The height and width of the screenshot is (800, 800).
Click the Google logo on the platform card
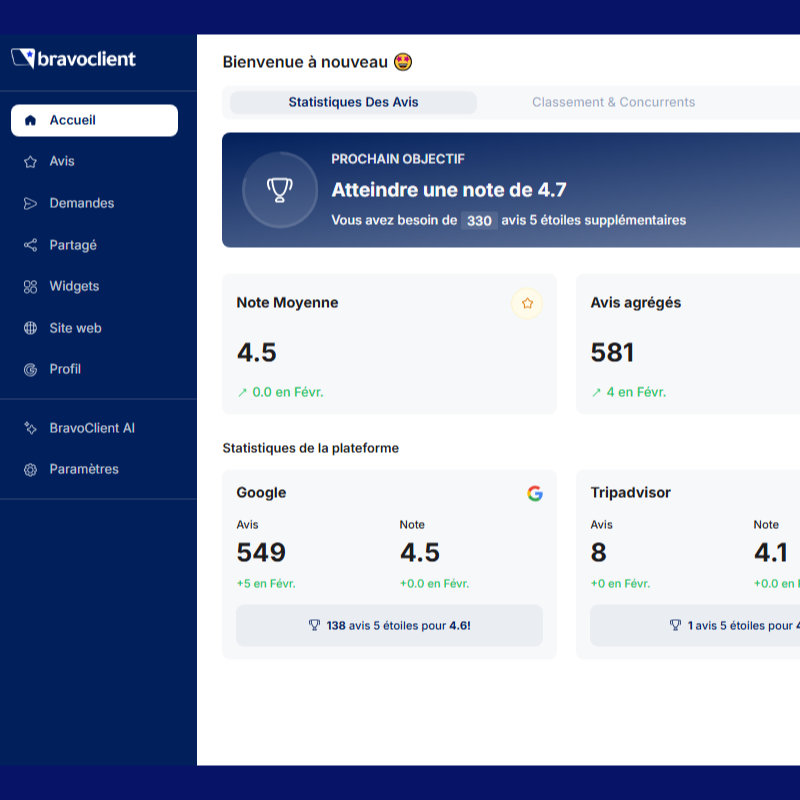pyautogui.click(x=536, y=493)
